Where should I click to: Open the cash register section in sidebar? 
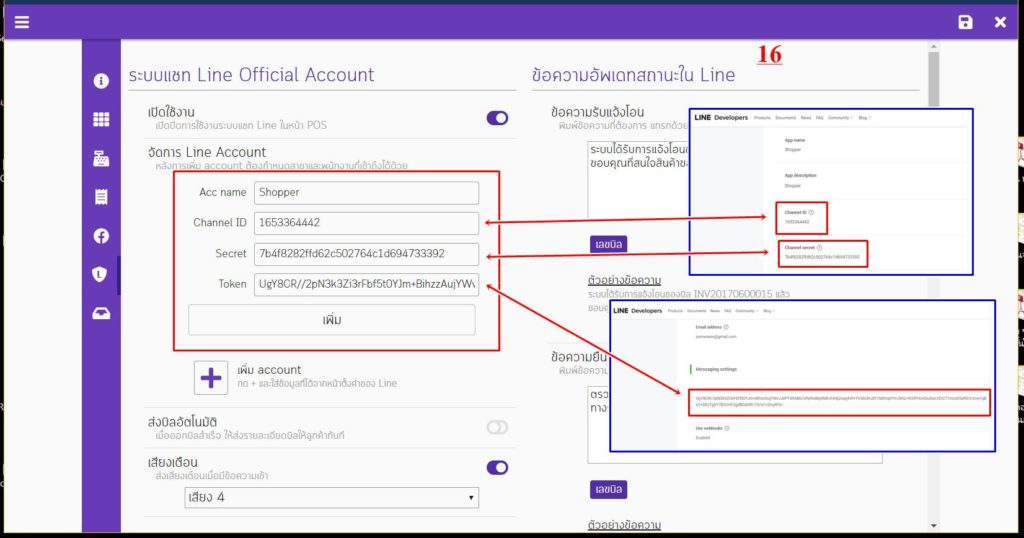point(101,158)
